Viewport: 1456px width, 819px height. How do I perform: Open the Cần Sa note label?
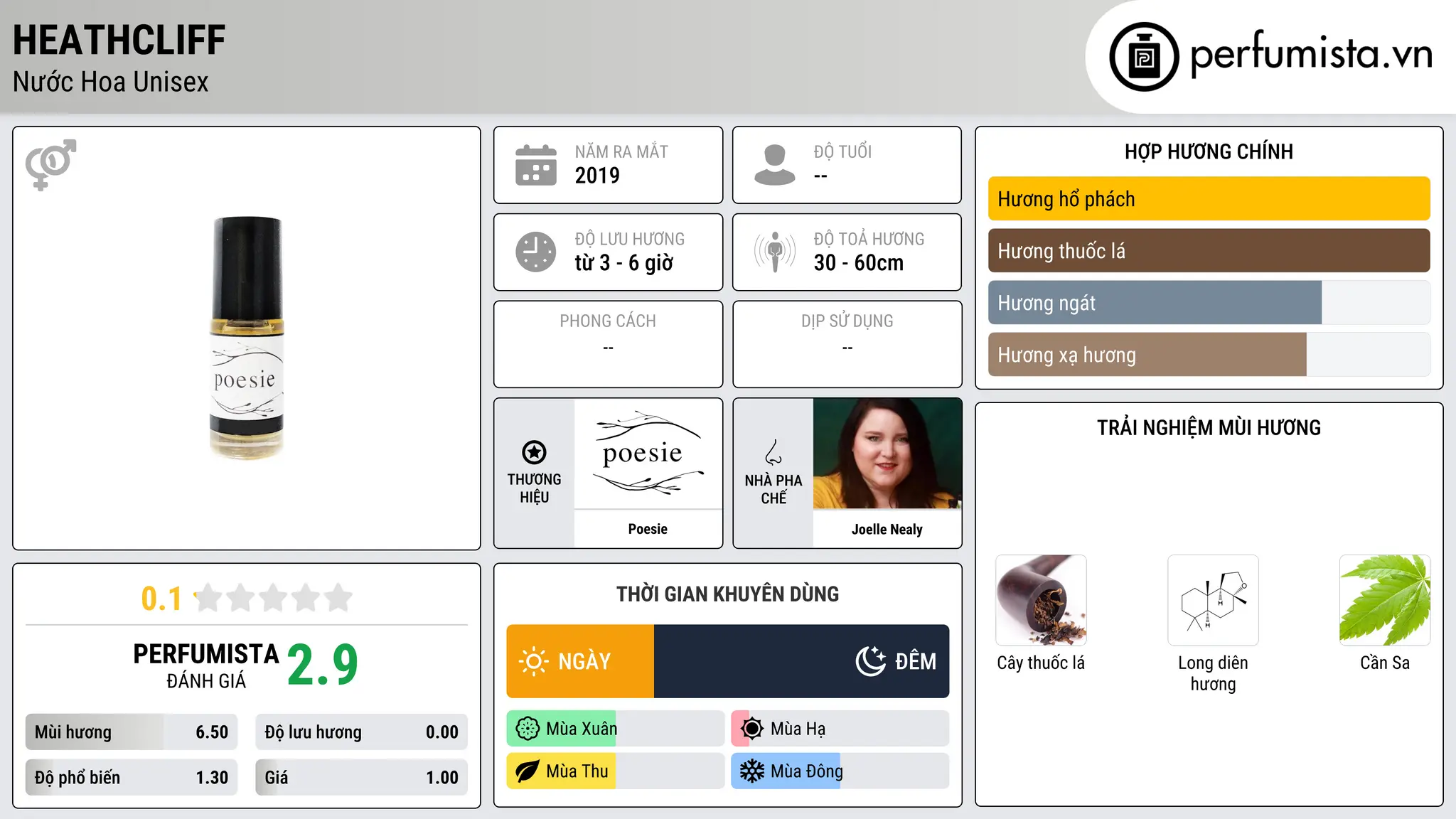[1385, 663]
